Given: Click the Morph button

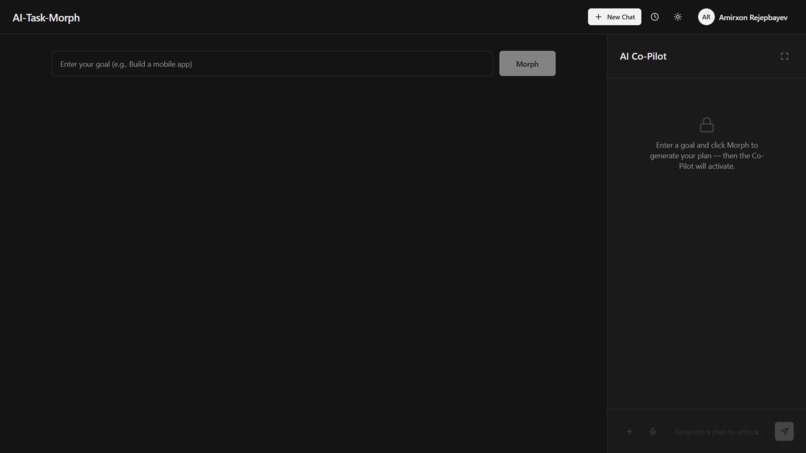Looking at the screenshot, I should pyautogui.click(x=527, y=64).
